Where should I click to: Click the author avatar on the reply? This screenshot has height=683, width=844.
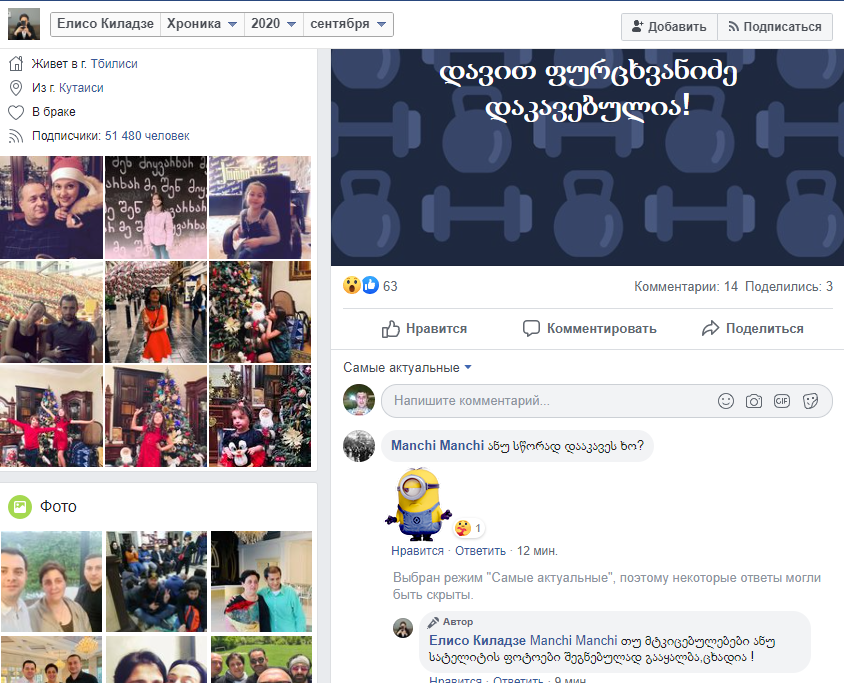[x=403, y=628]
